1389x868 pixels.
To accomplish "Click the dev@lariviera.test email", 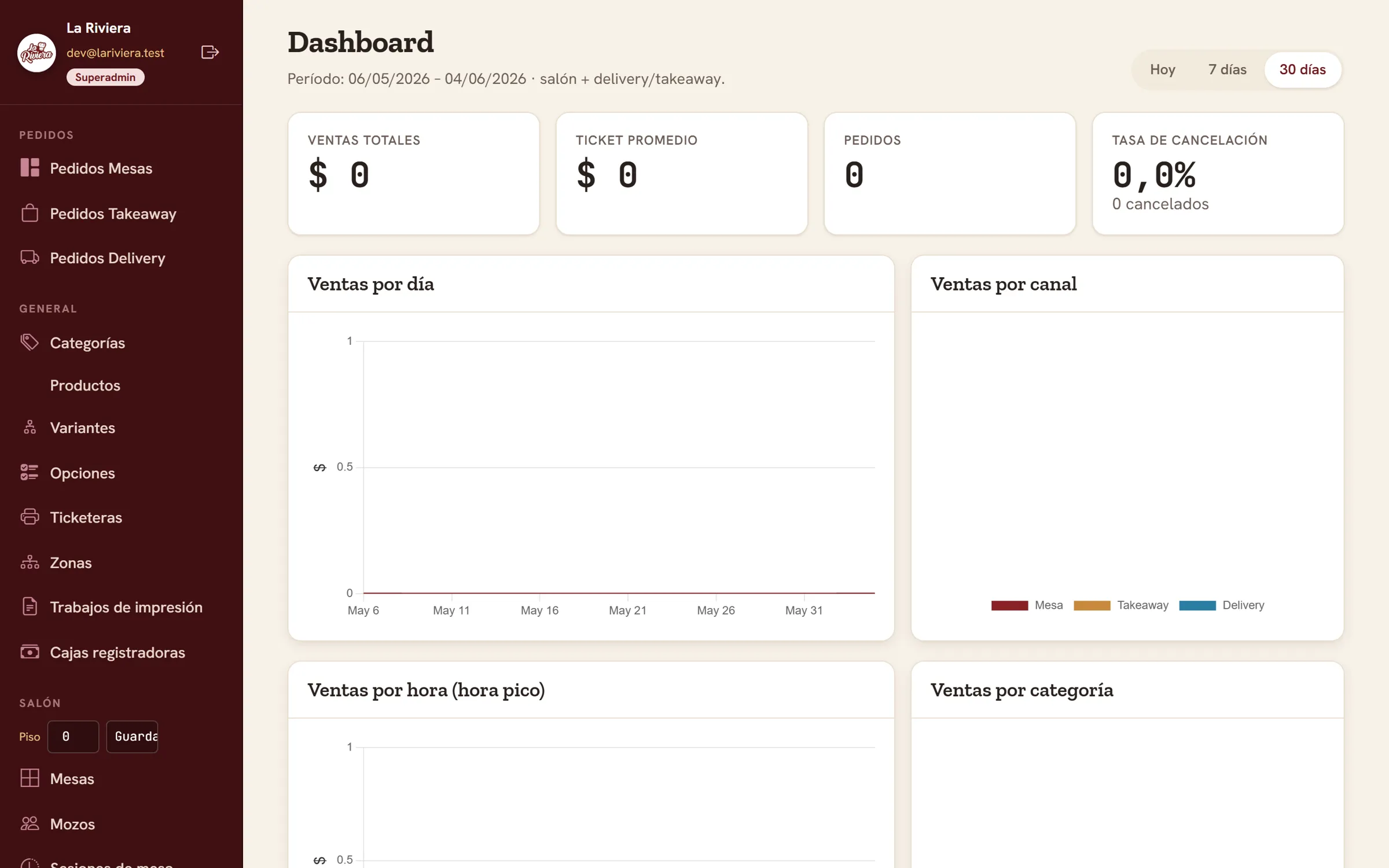I will (115, 53).
